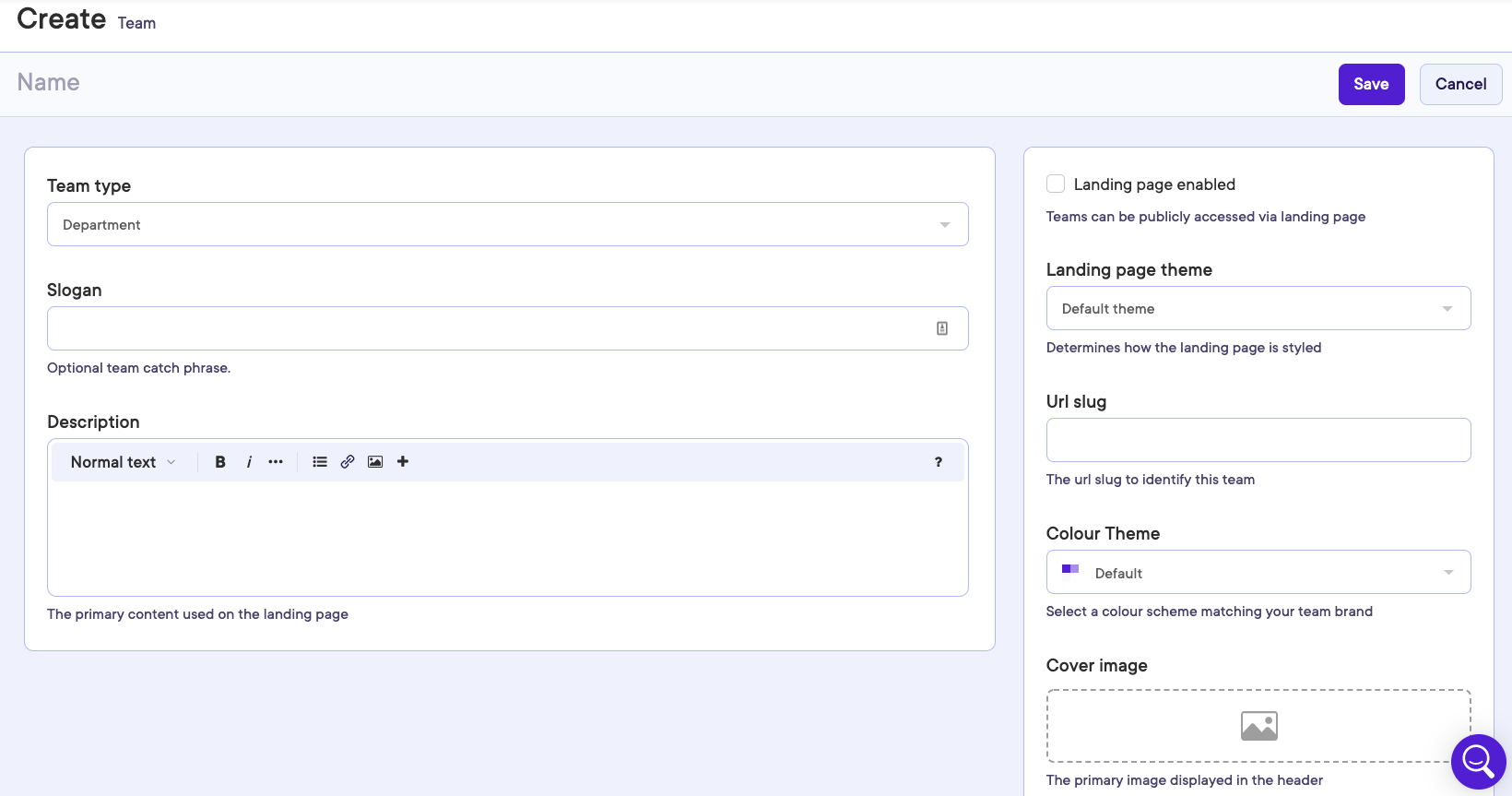The image size is (1512, 796).
Task: Open the Colour Theme dropdown
Action: click(1258, 573)
